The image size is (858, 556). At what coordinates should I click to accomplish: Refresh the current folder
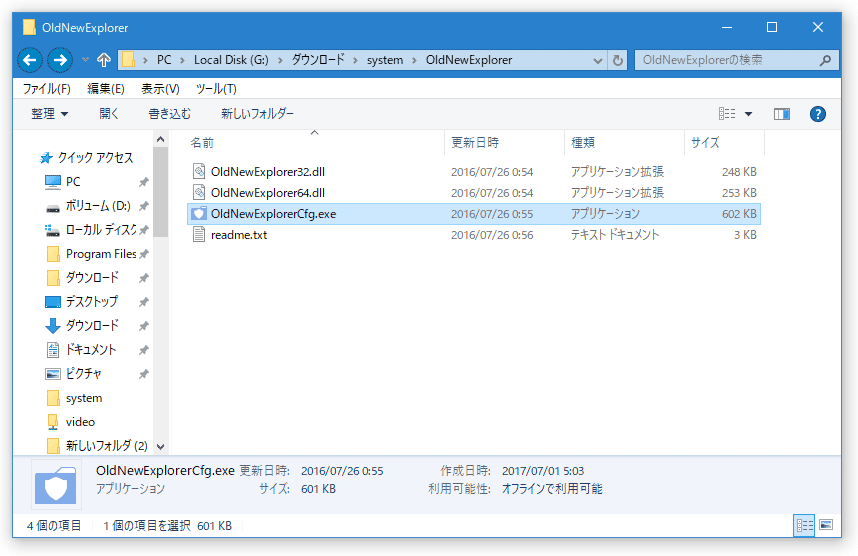(618, 61)
